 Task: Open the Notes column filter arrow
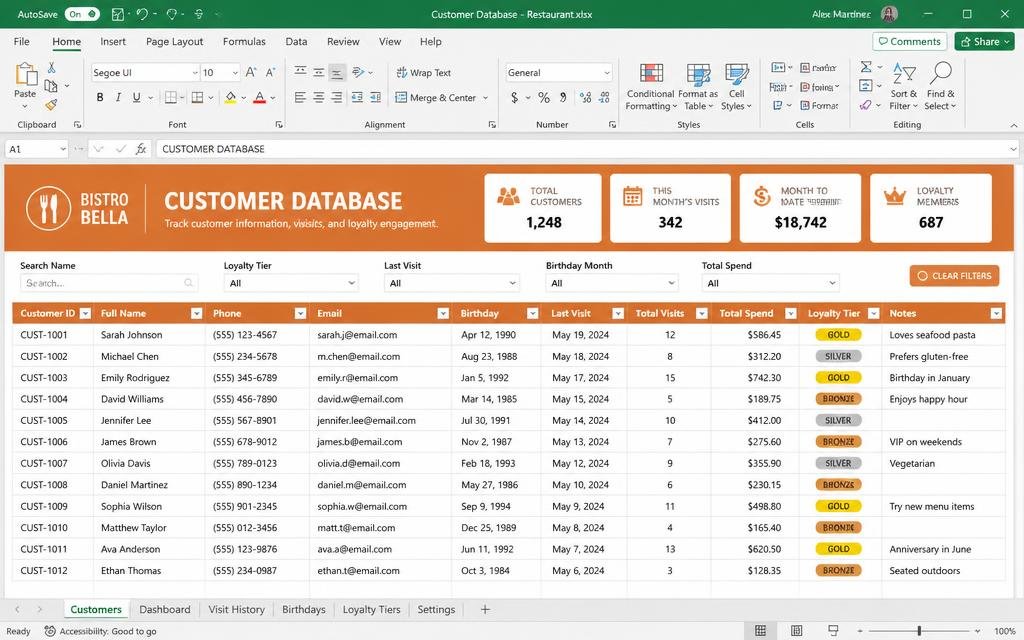(x=996, y=313)
